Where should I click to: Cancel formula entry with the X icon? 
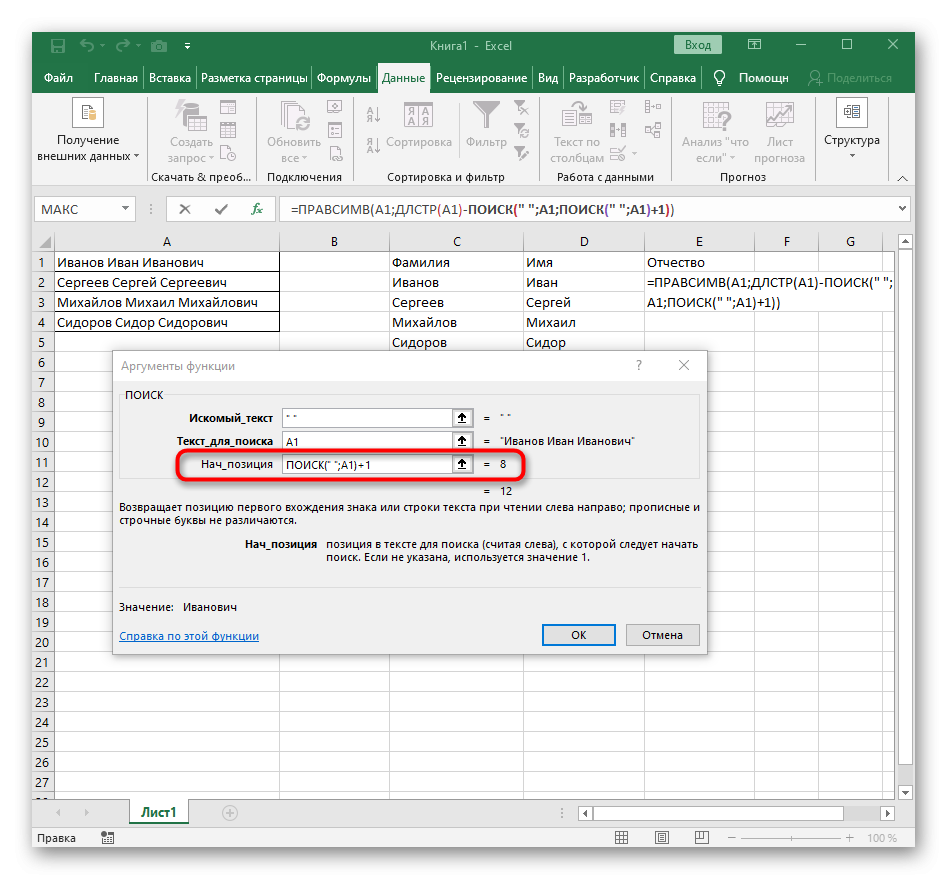[x=185, y=210]
